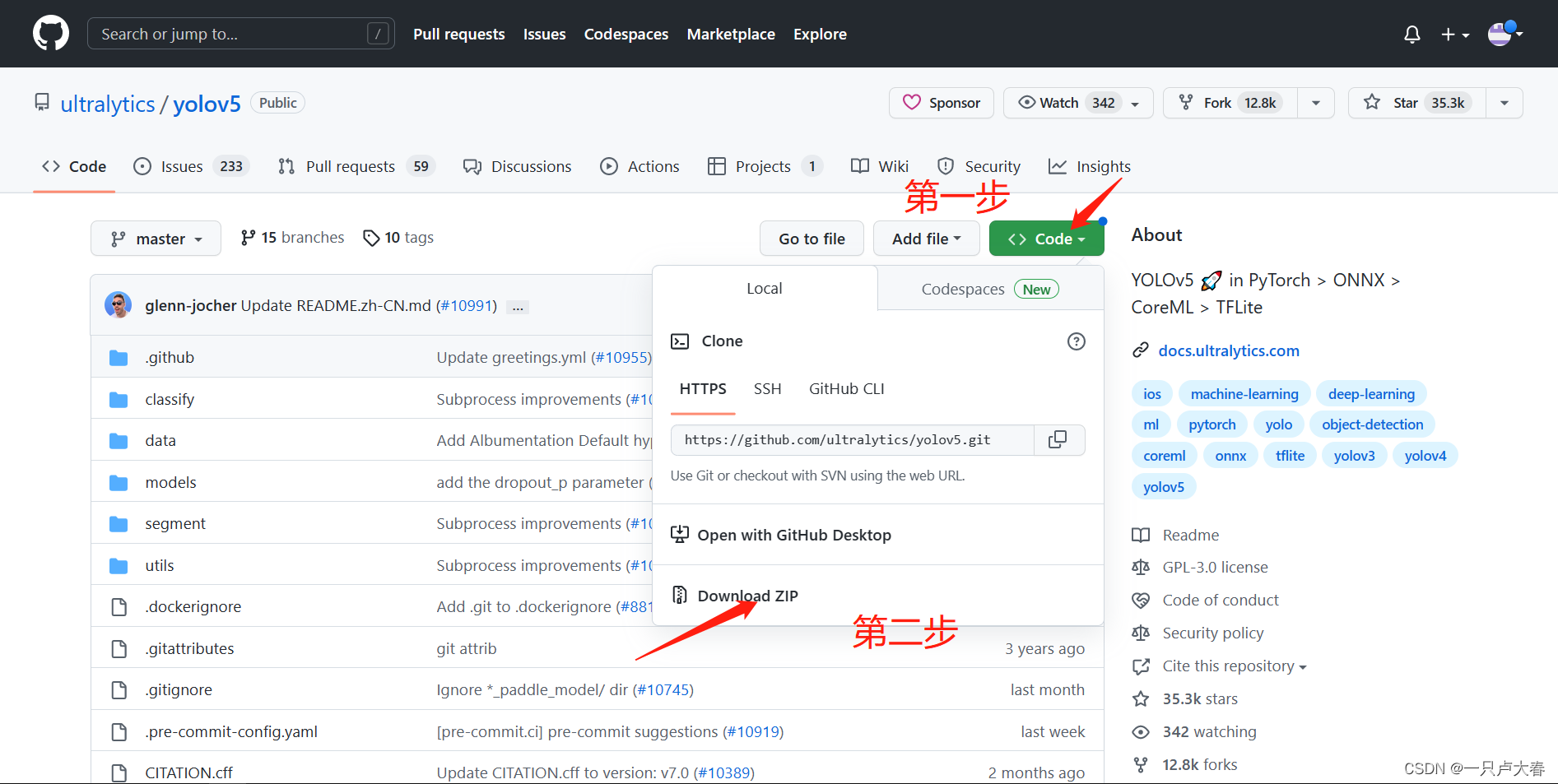Open the Fork options dropdown arrow
Screen dimensions: 1558x784
[1316, 103]
